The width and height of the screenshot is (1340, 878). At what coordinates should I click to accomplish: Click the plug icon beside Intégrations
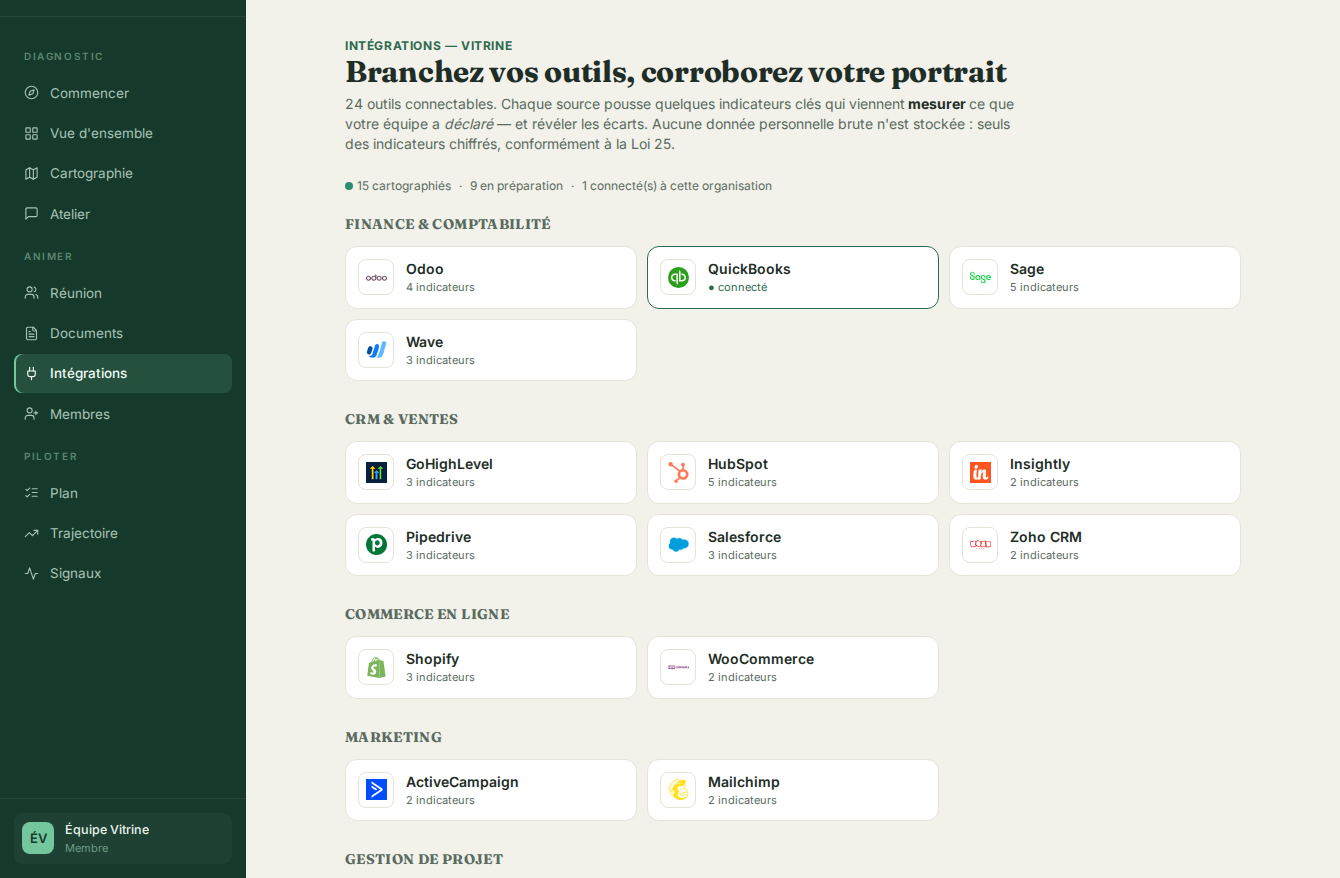click(32, 373)
